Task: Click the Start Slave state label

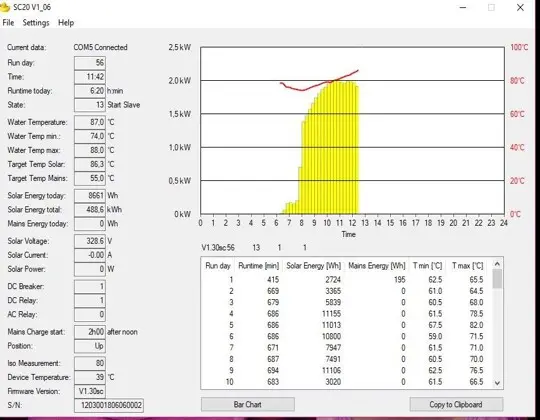Action: 124,105
